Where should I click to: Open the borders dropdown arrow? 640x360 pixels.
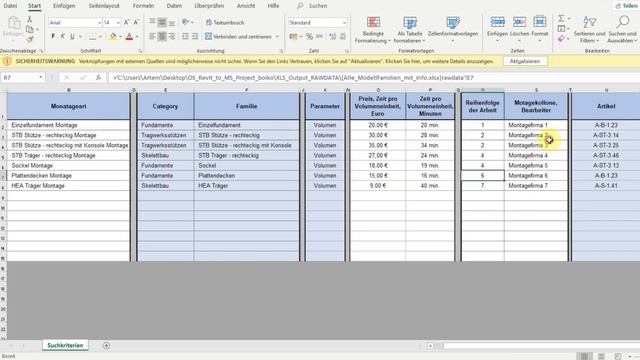pos(100,37)
